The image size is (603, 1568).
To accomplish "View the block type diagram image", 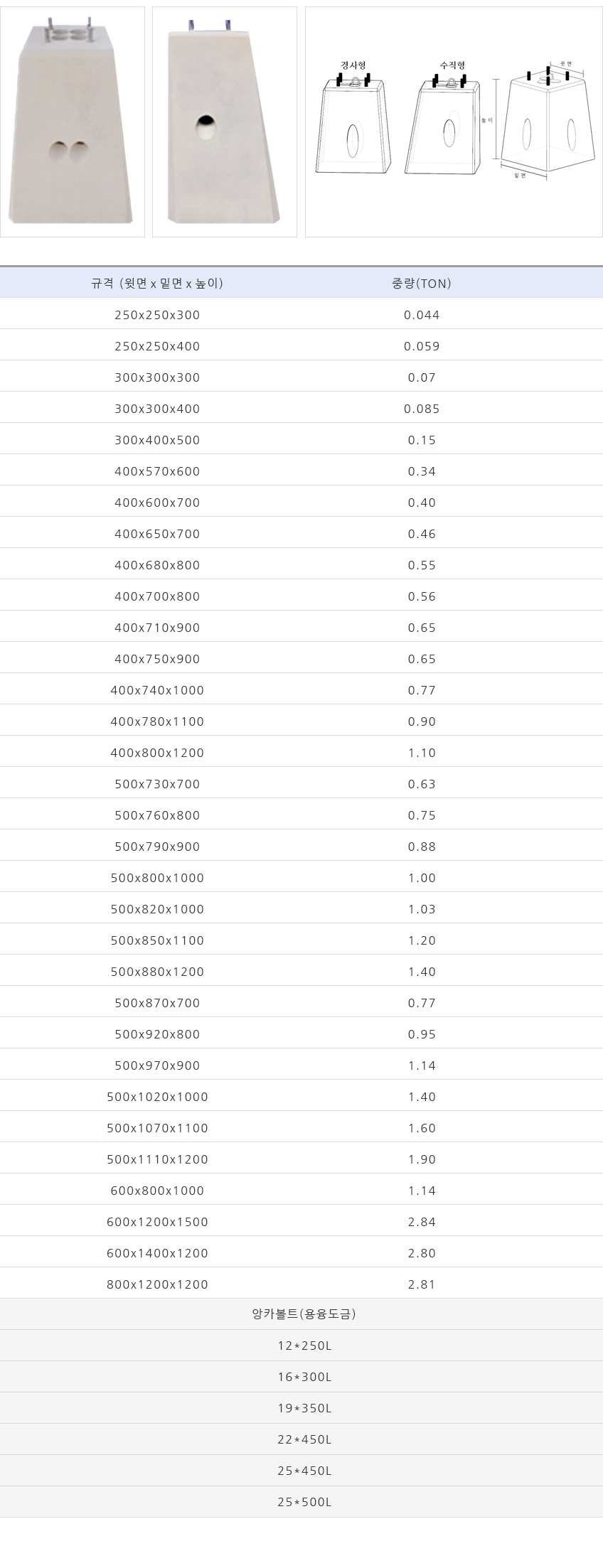I will coord(454,122).
